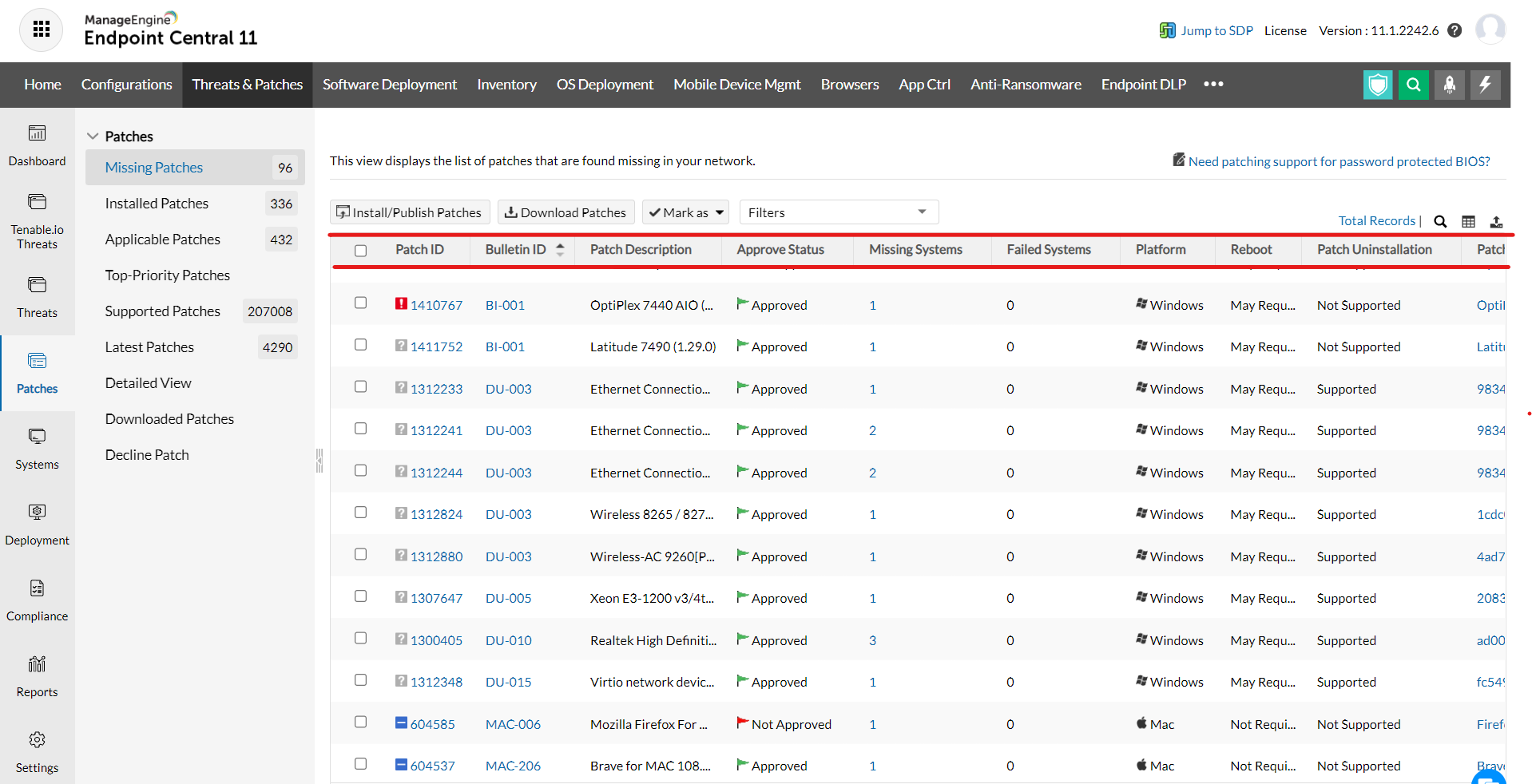Open the password protected BIOS support link
The width and height of the screenshot is (1532, 784).
1338,161
